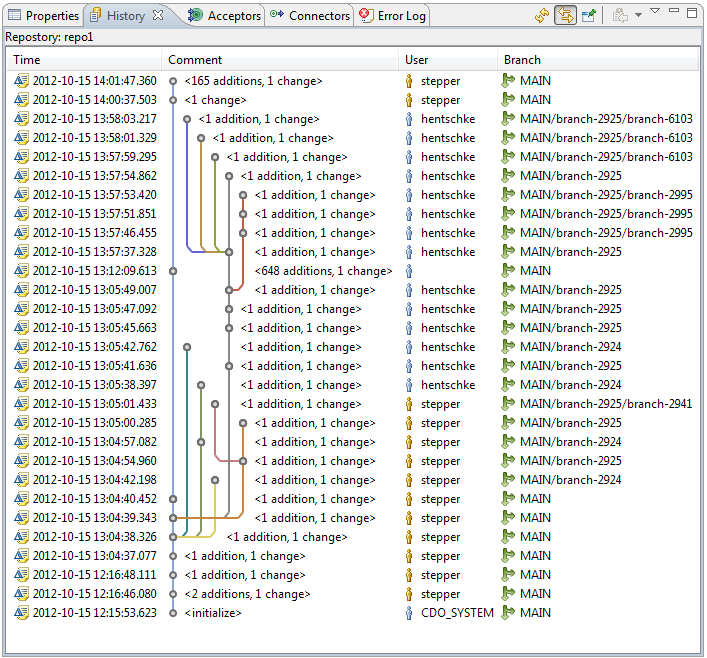Click commit icon for 13:05:41.636 row

click(x=22, y=366)
